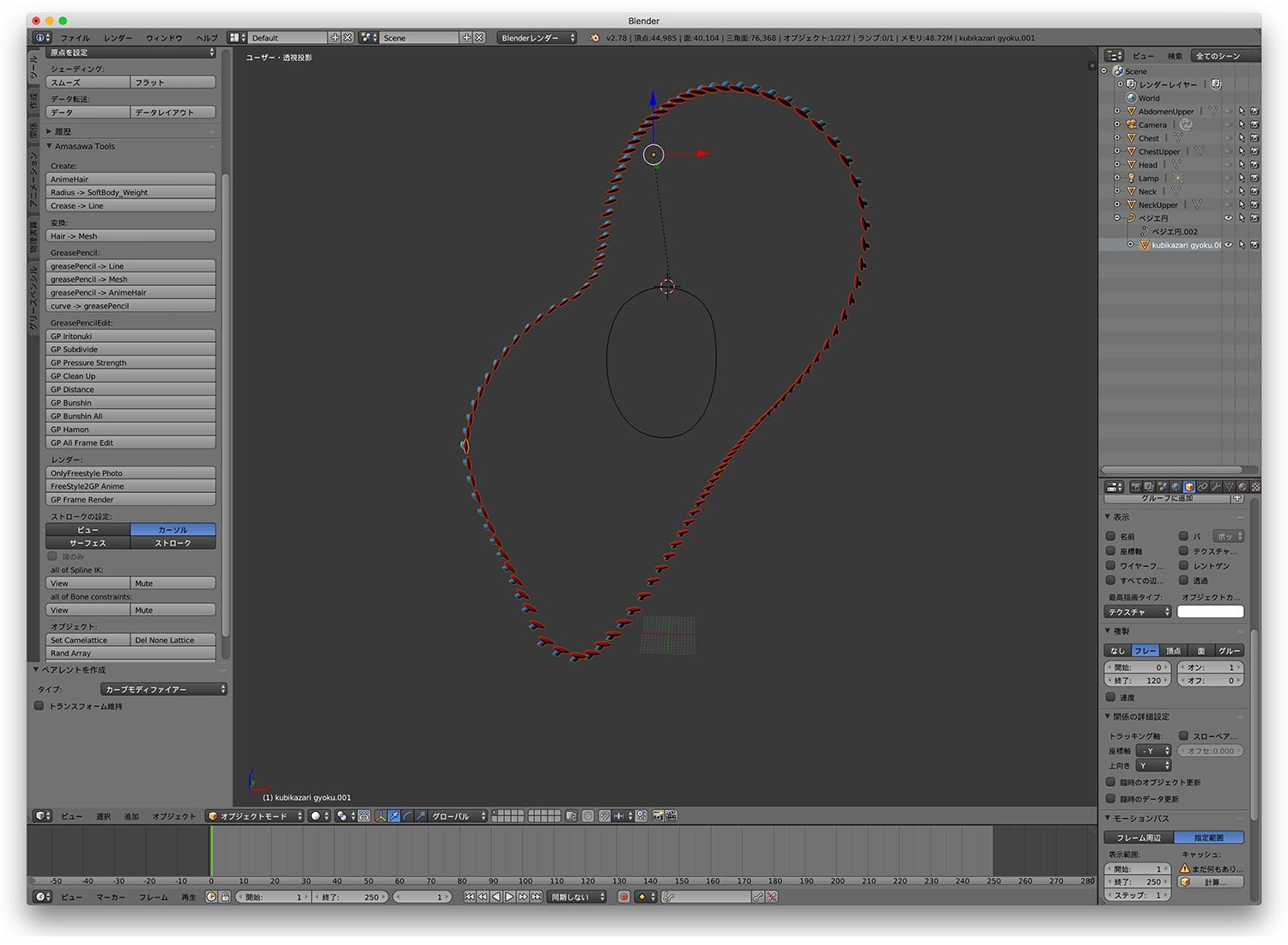Click the OpenGL render image camera icon
This screenshot has width=1288, height=945.
click(x=657, y=816)
